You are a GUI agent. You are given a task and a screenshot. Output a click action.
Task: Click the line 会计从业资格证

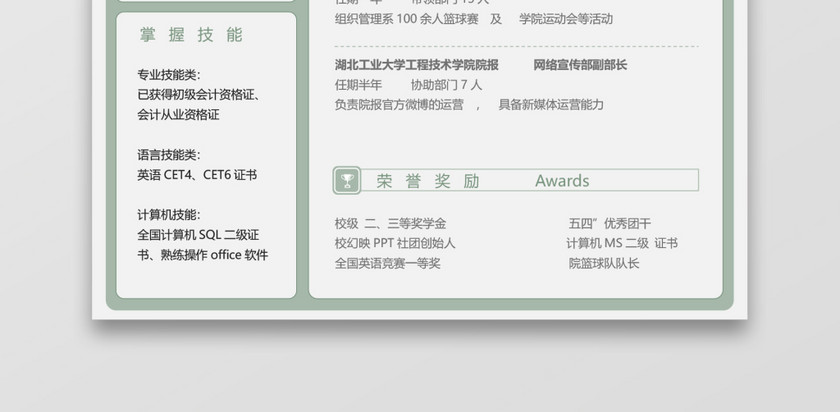(x=178, y=115)
